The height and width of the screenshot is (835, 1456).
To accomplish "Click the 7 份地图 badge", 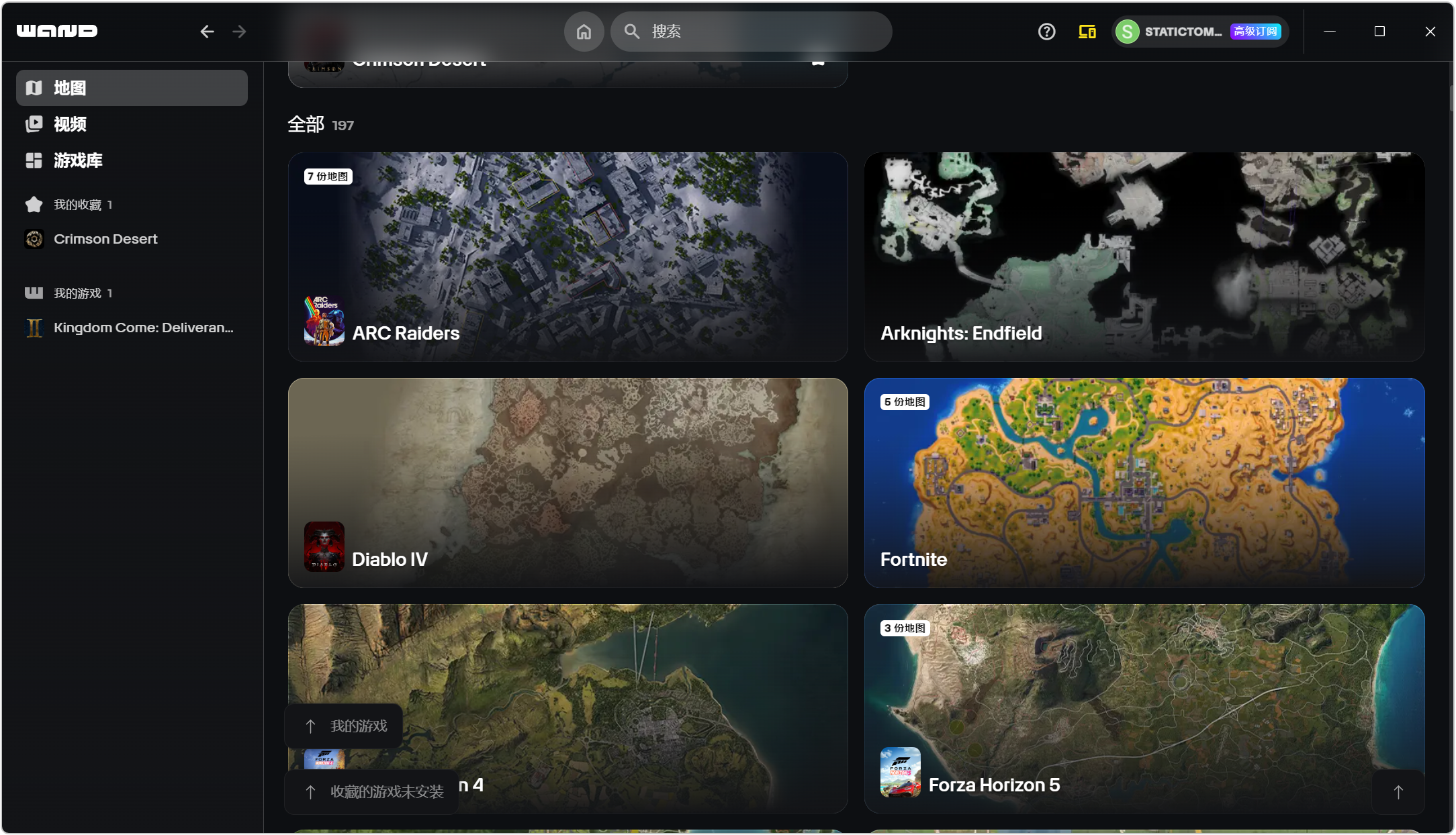I will click(x=328, y=177).
